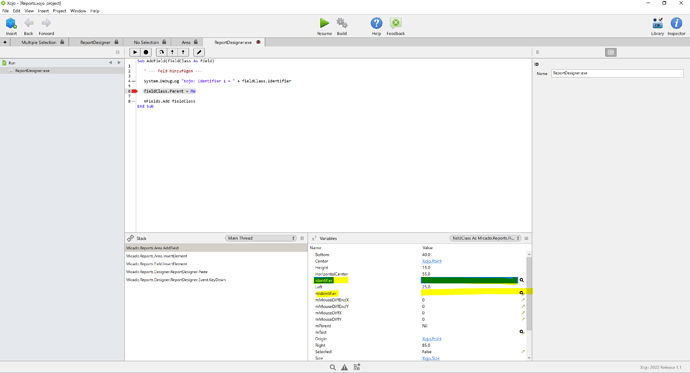Click navigator previous arrow beside Run
Viewport: 690px width, 373px height.
[110, 63]
